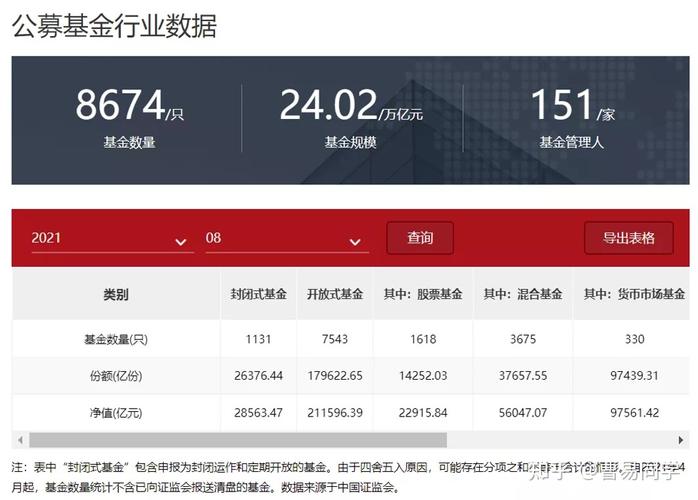The width and height of the screenshot is (698, 500).
Task: Click the 24.02 fund scale figure
Action: (x=329, y=105)
